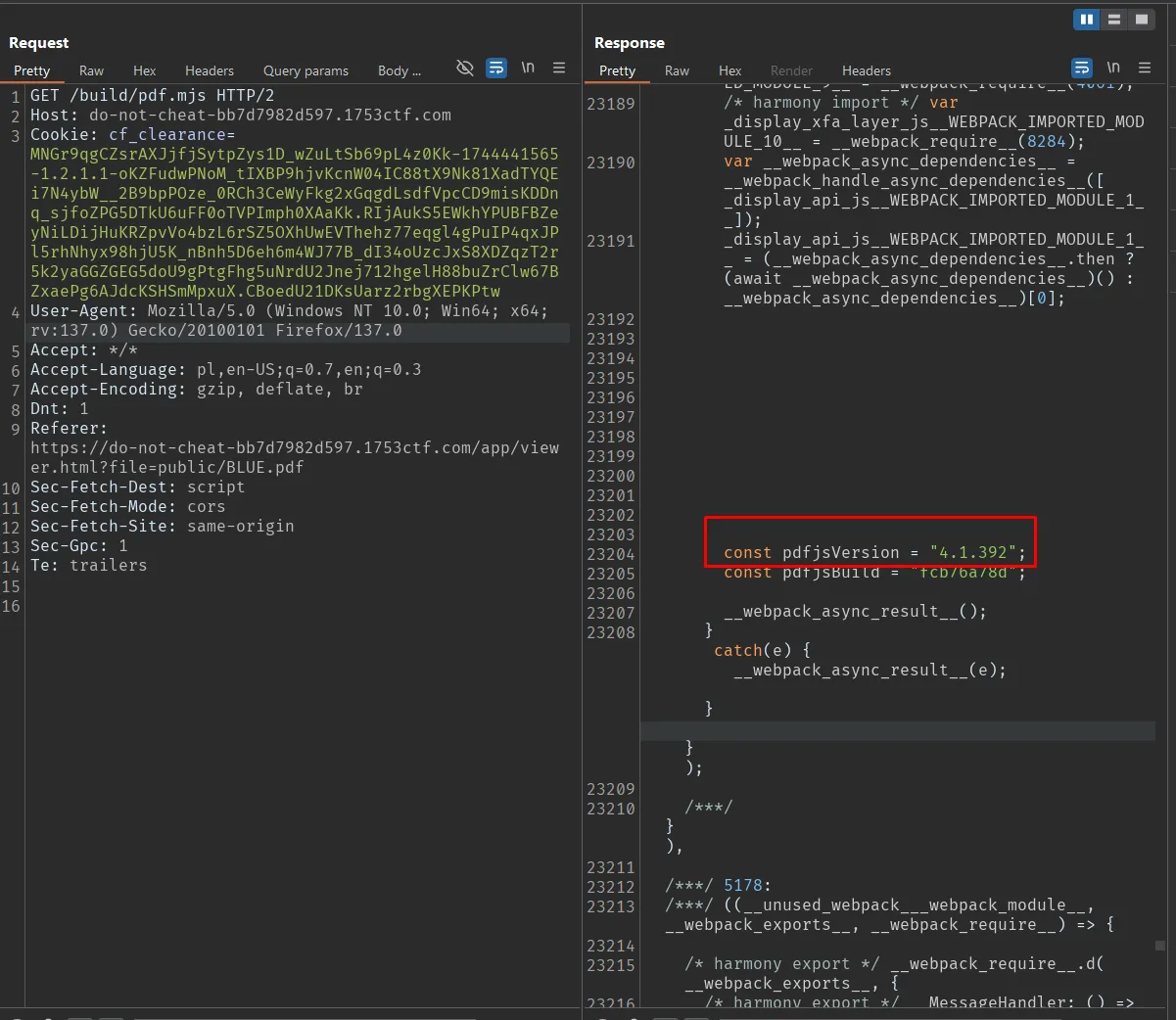The height and width of the screenshot is (1020, 1176).
Task: Click the 'Accept: */*' header line
Action: click(x=84, y=350)
